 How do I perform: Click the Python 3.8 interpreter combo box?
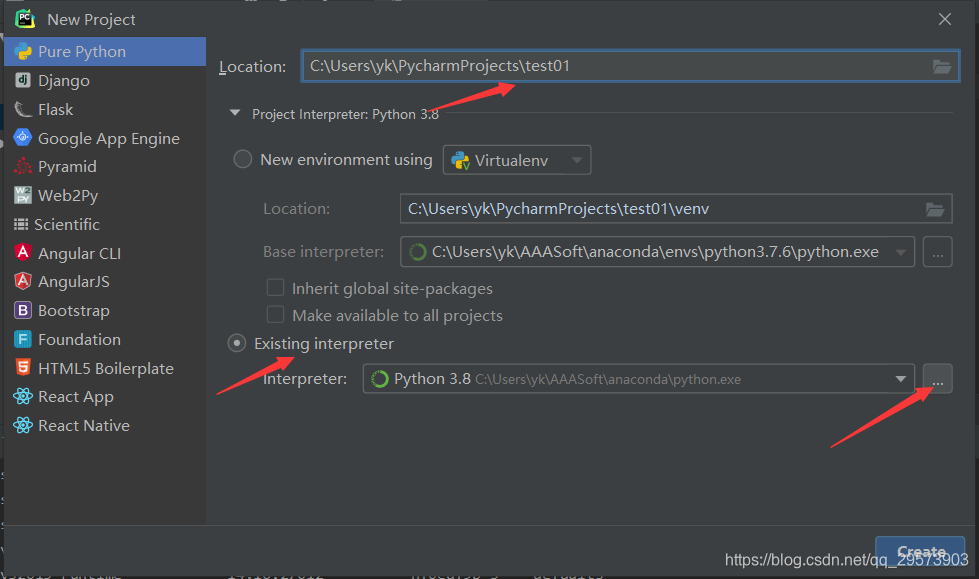tap(638, 379)
